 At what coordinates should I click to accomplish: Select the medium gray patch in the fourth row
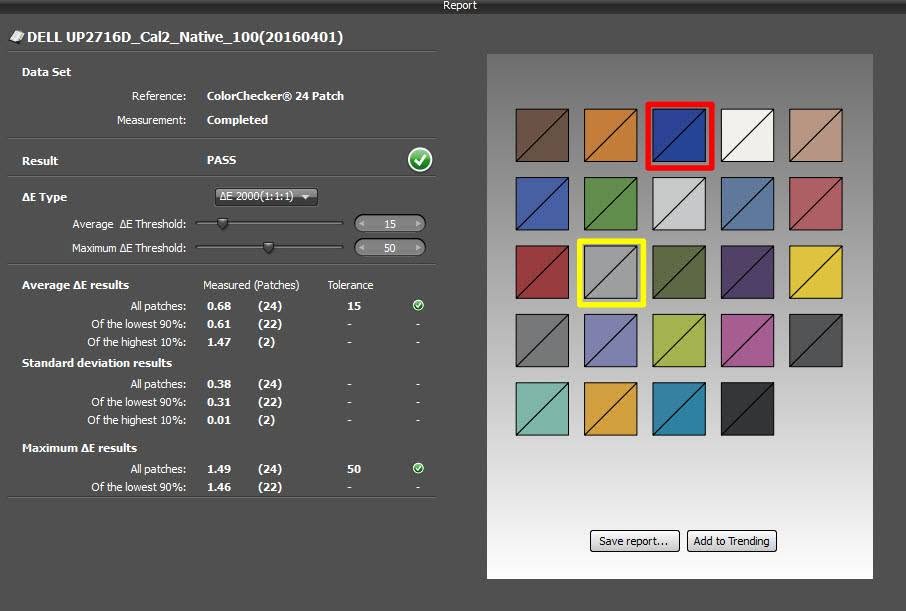click(x=542, y=340)
